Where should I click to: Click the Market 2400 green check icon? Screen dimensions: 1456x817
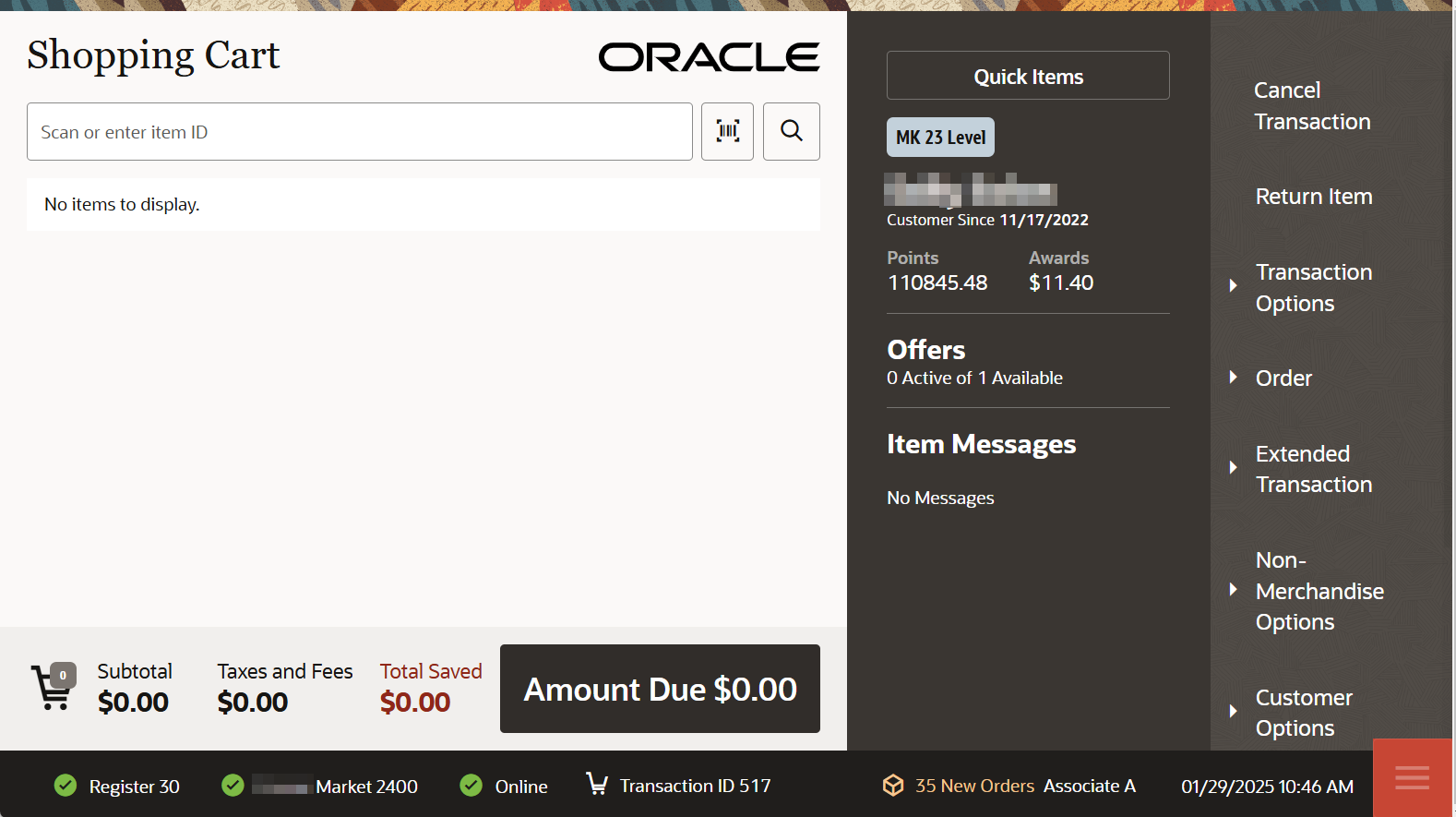tap(233, 786)
